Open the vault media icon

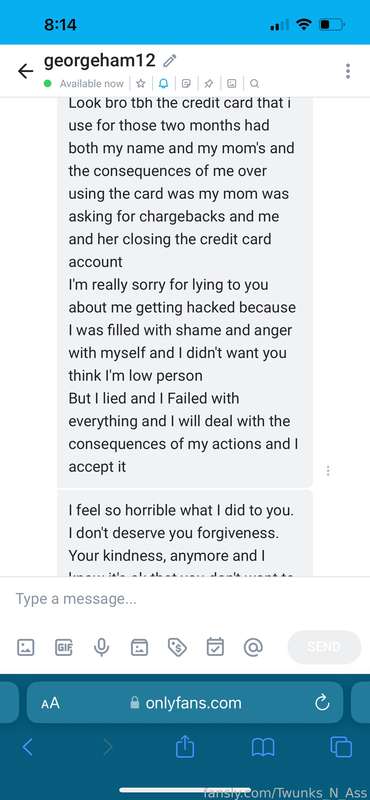tap(140, 647)
